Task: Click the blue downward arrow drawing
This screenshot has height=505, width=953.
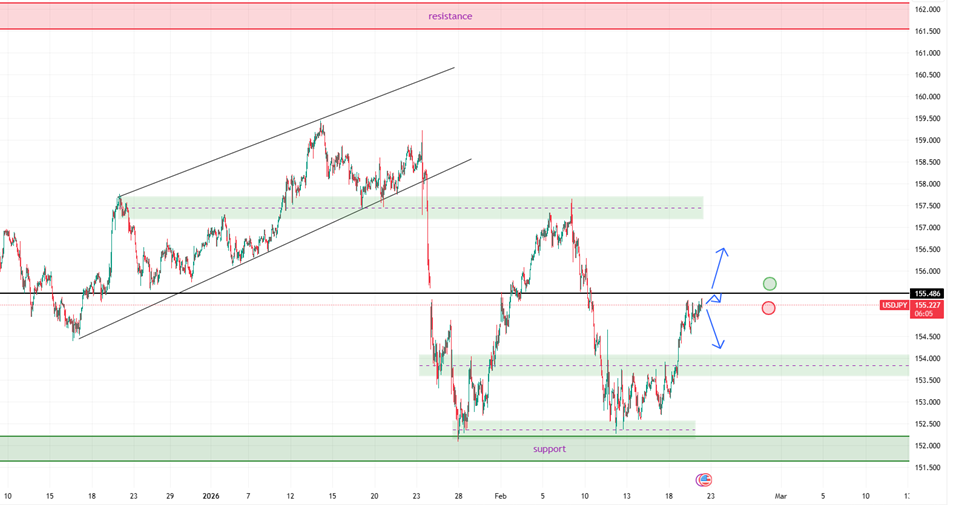Action: [714, 328]
